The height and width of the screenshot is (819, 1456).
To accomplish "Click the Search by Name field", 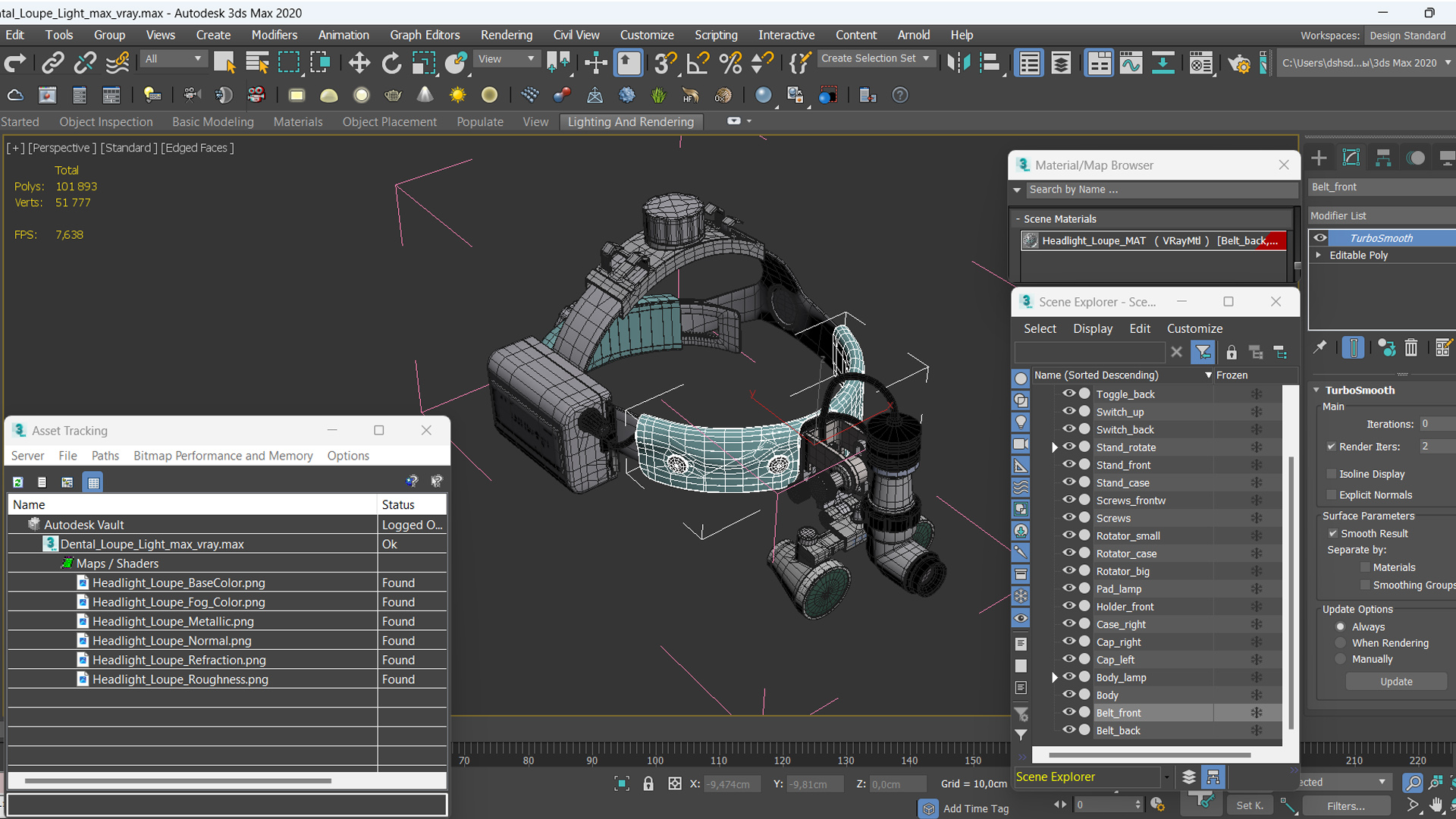I will point(1162,190).
